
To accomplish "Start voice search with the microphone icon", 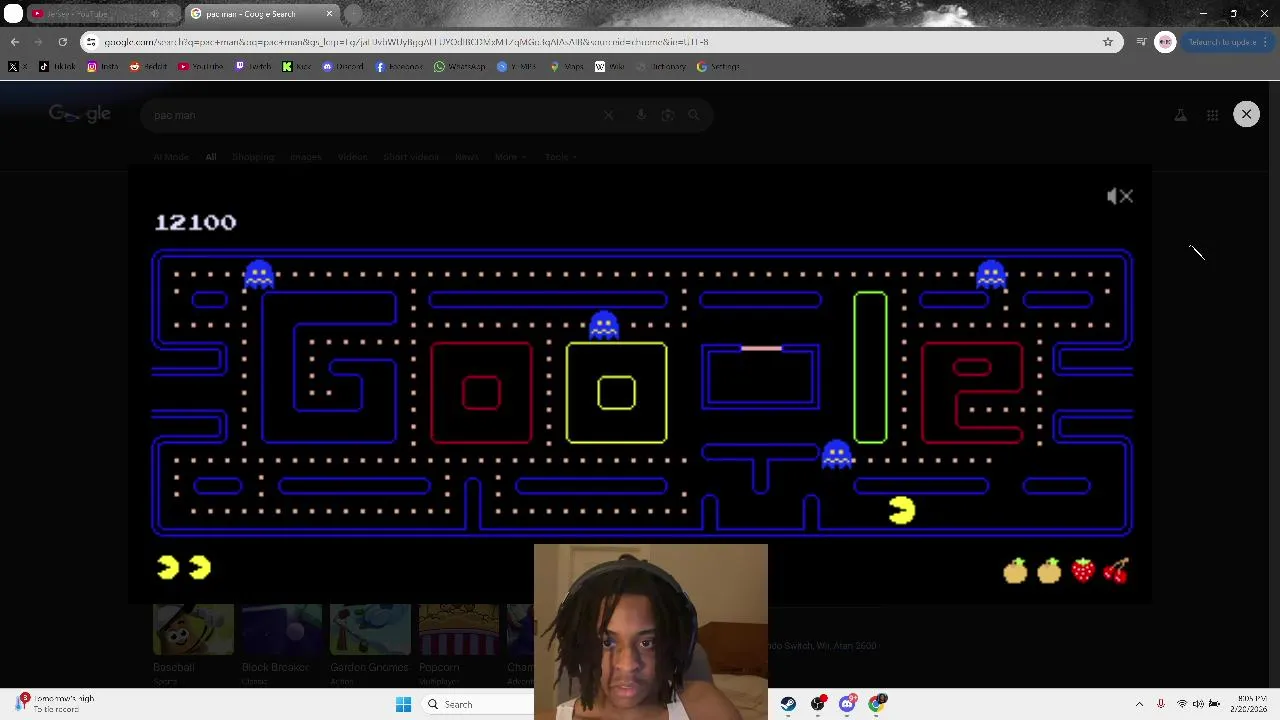I will [641, 115].
